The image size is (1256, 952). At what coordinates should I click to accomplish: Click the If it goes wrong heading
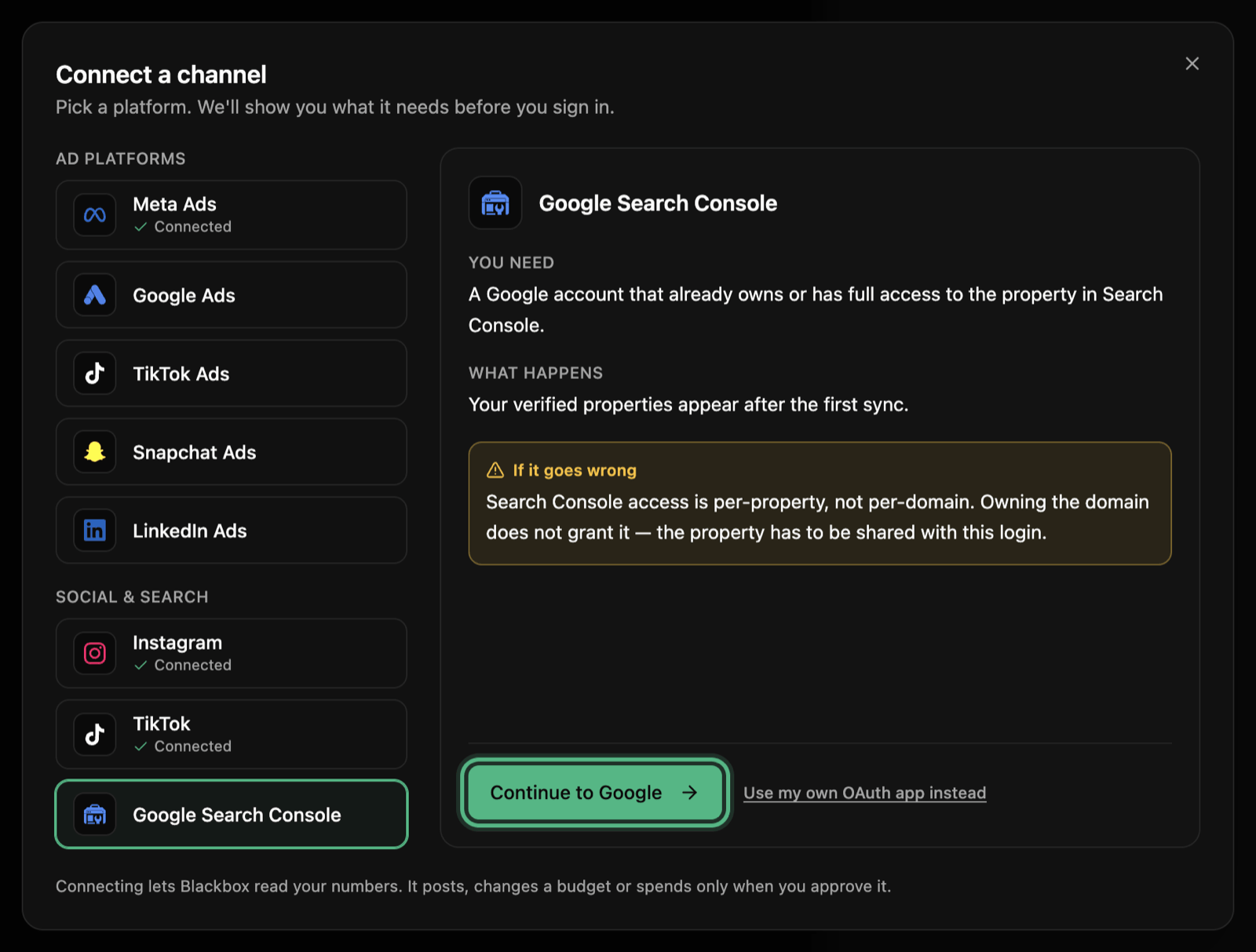(x=575, y=470)
